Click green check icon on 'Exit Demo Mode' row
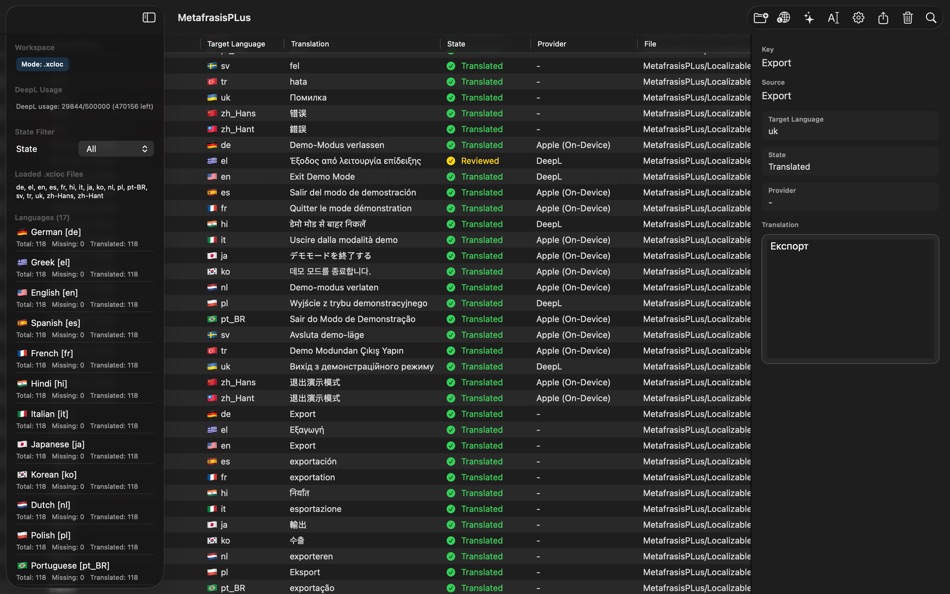950x594 pixels. pyautogui.click(x=451, y=177)
